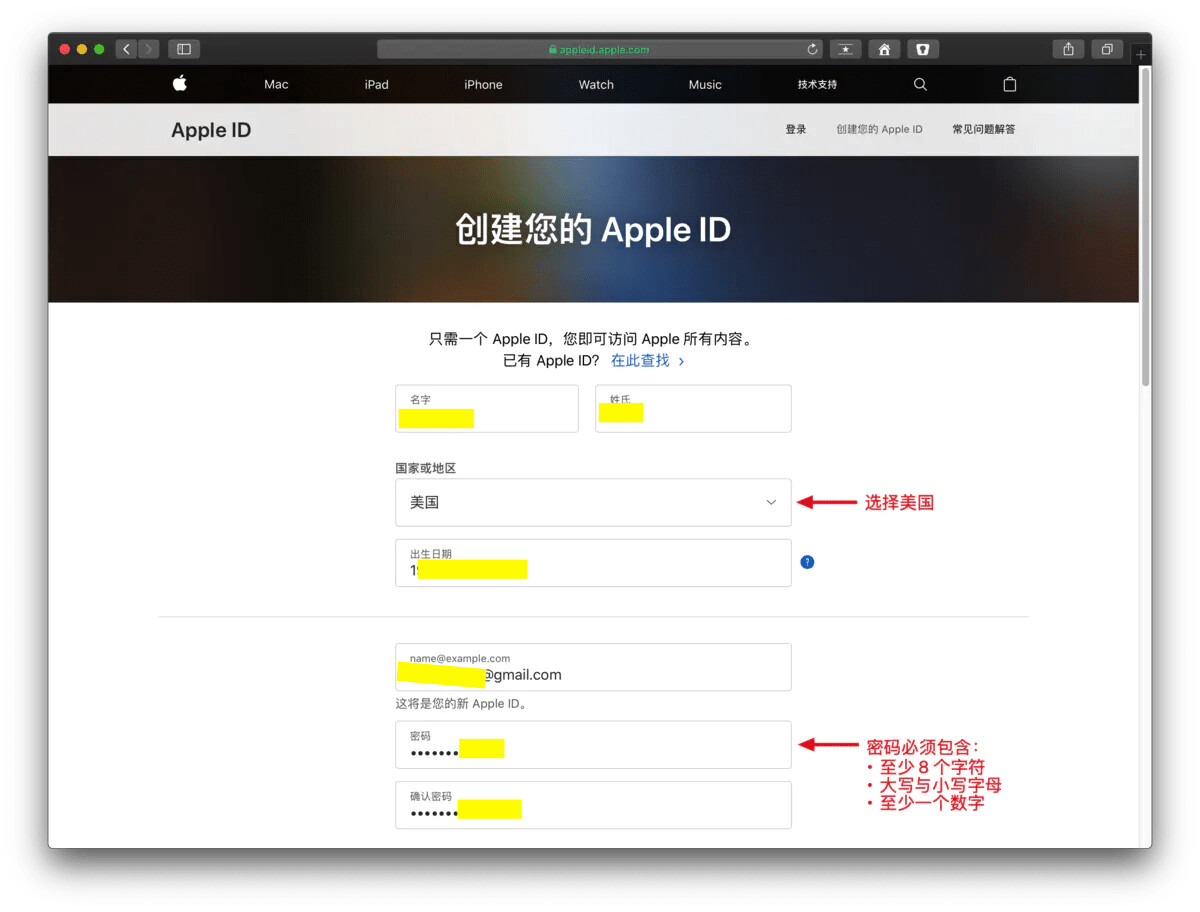Open the search magnifier icon
The image size is (1200, 912).
pyautogui.click(x=920, y=84)
